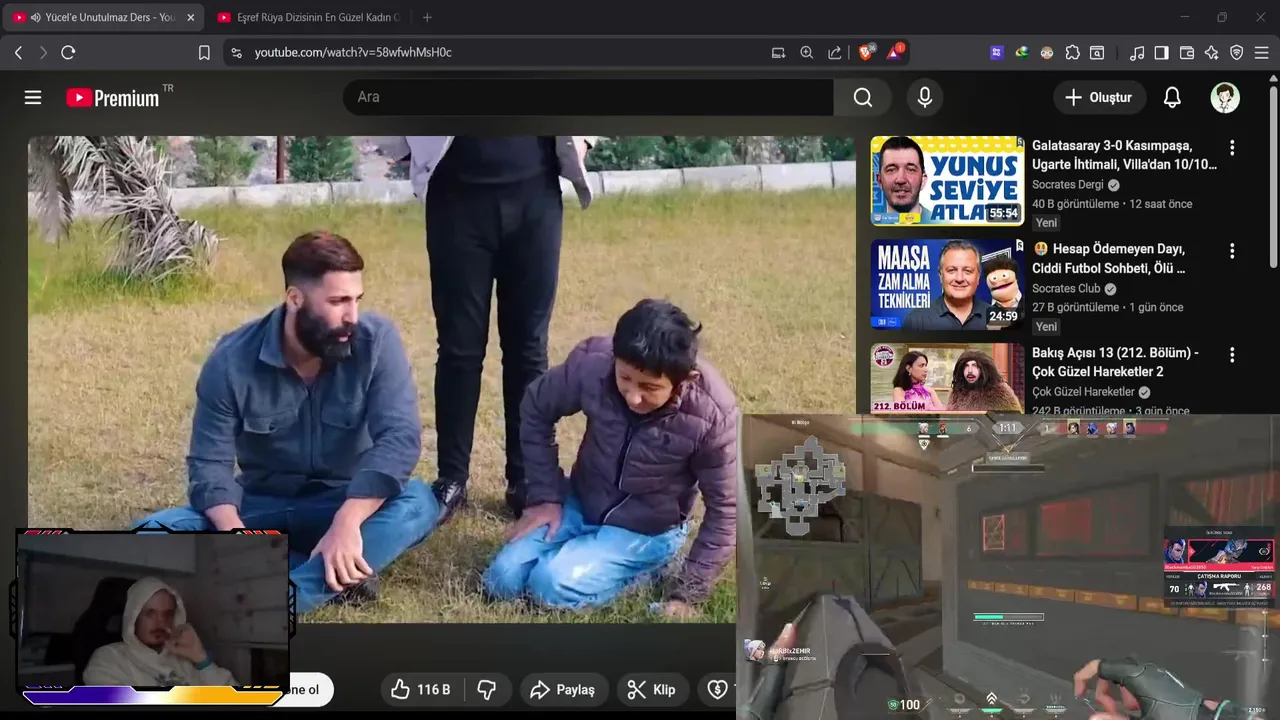
Task: Share the video via Paylaş
Action: (x=562, y=690)
